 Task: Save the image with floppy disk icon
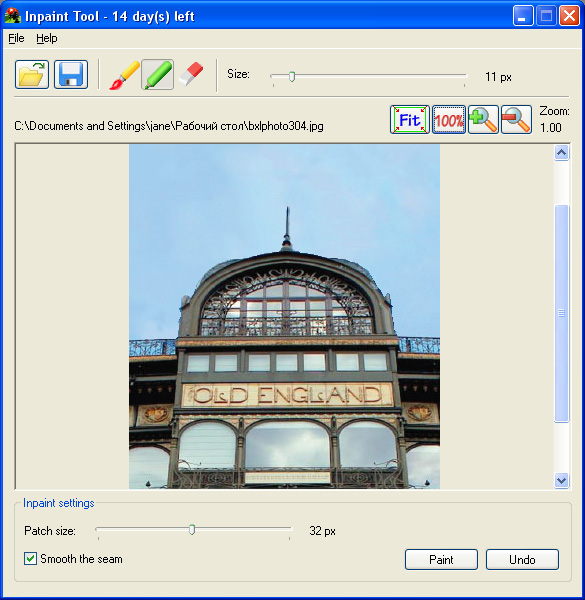click(x=71, y=75)
